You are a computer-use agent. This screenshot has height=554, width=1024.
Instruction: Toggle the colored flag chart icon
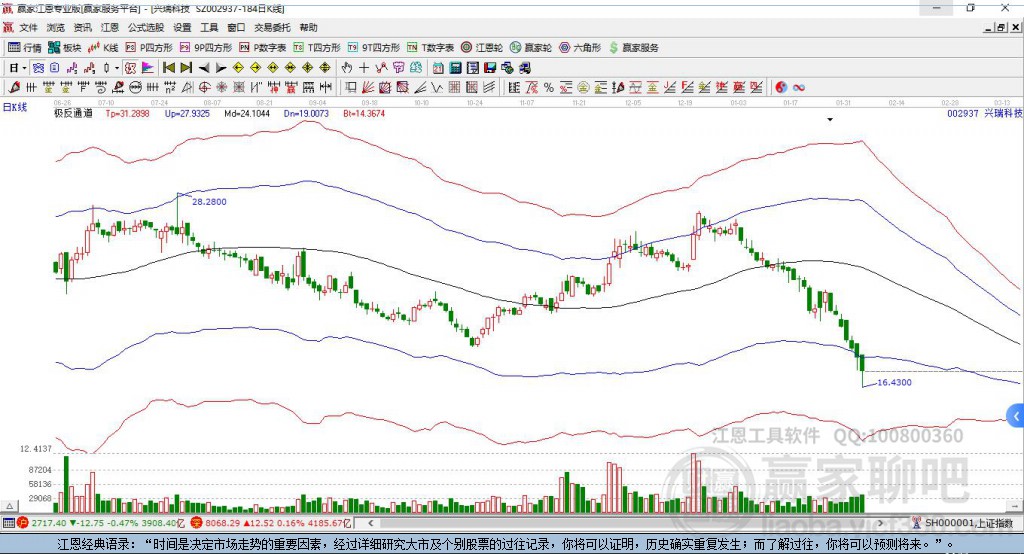[148, 68]
